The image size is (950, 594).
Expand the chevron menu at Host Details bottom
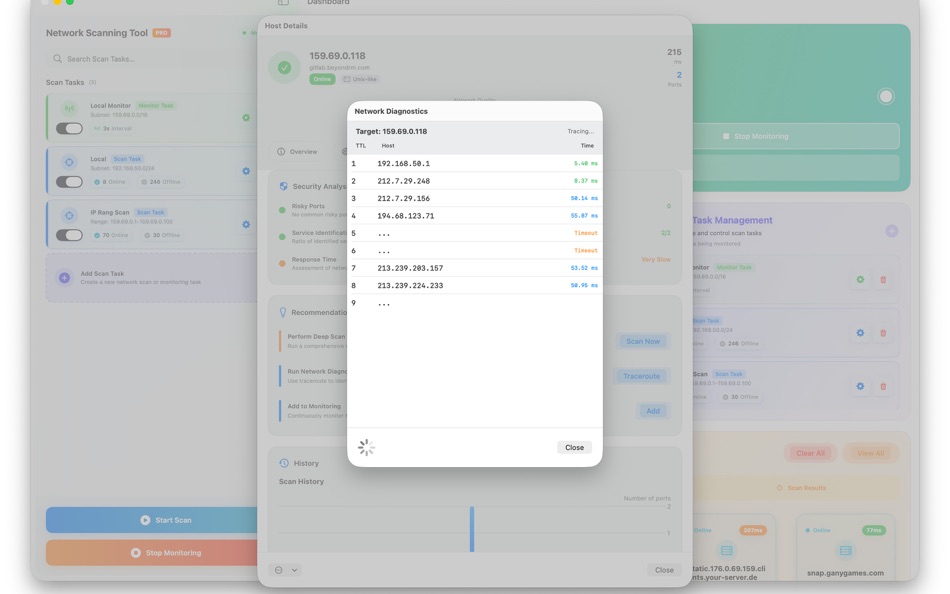pos(294,570)
